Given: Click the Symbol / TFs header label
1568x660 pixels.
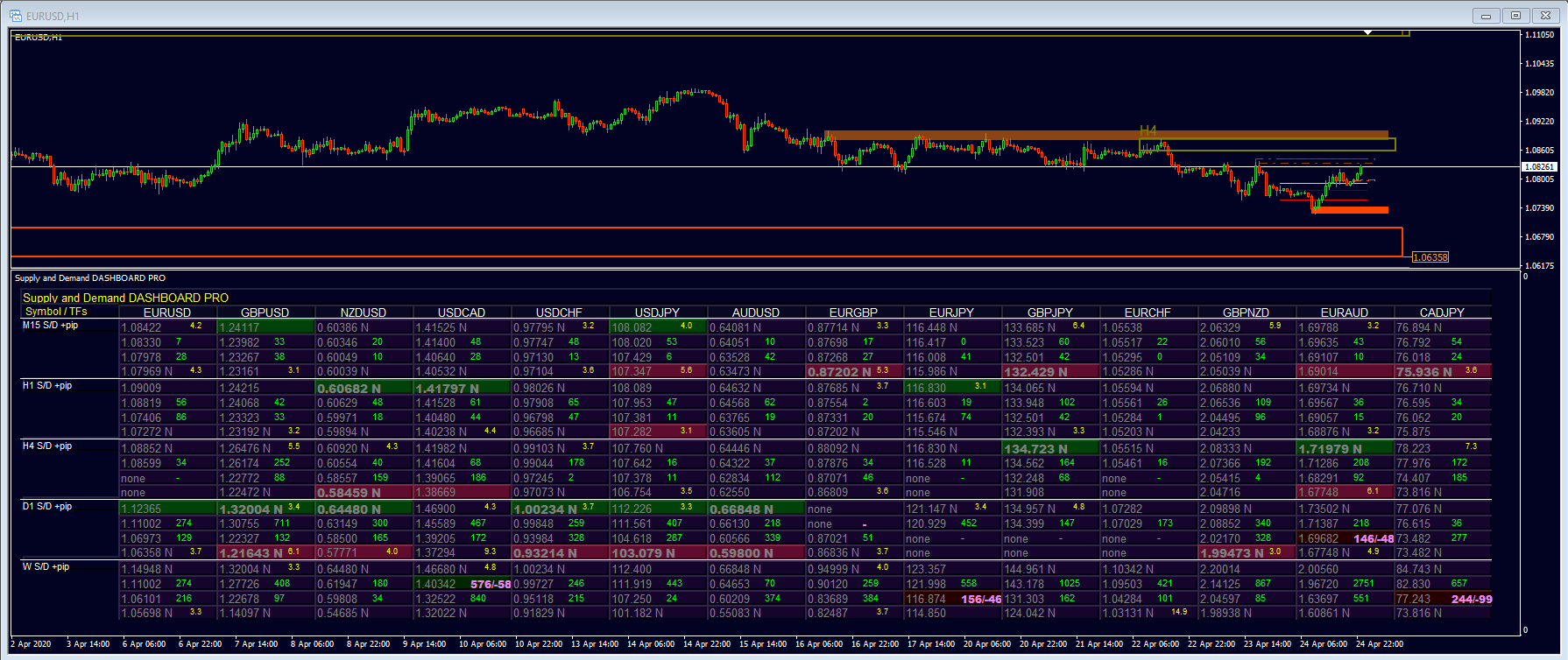Looking at the screenshot, I should tap(56, 312).
